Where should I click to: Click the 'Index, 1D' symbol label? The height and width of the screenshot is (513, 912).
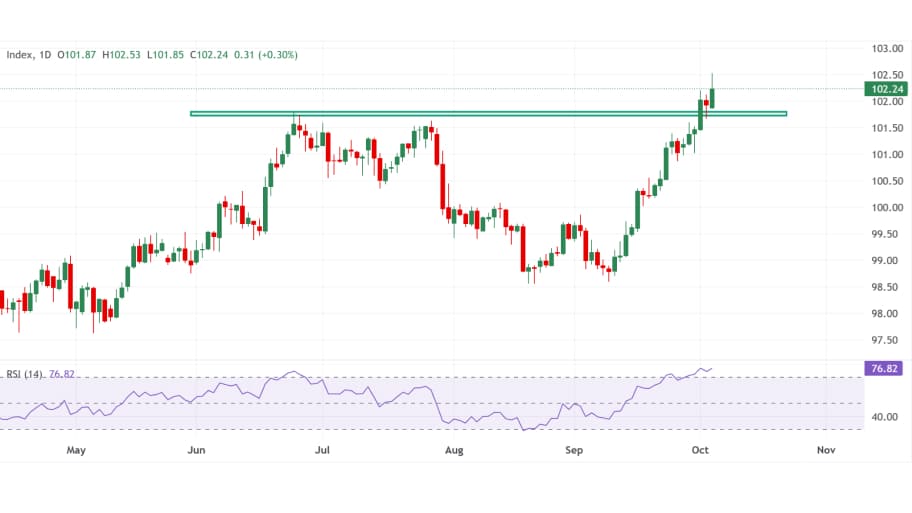pyautogui.click(x=28, y=55)
